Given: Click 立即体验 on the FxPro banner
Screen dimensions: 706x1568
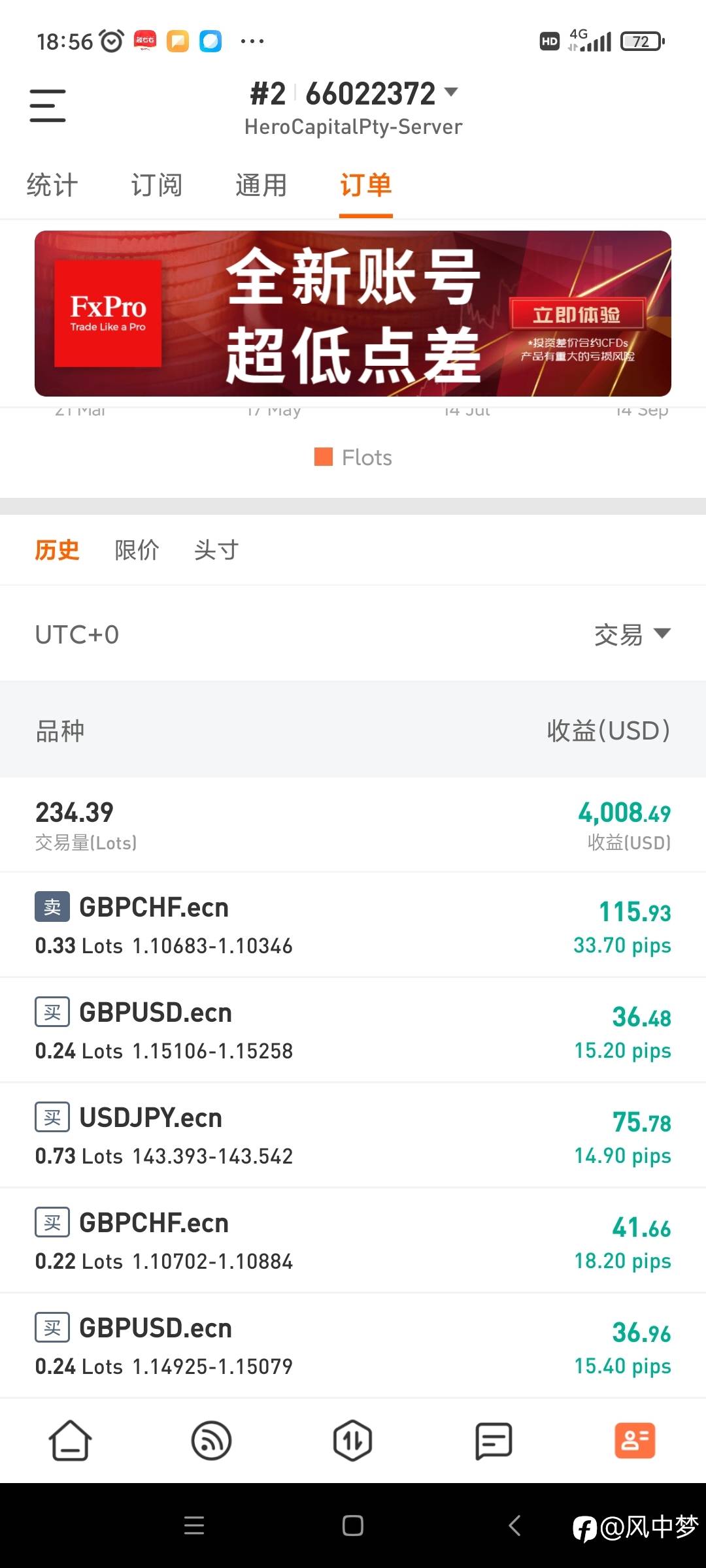Looking at the screenshot, I should (x=577, y=315).
